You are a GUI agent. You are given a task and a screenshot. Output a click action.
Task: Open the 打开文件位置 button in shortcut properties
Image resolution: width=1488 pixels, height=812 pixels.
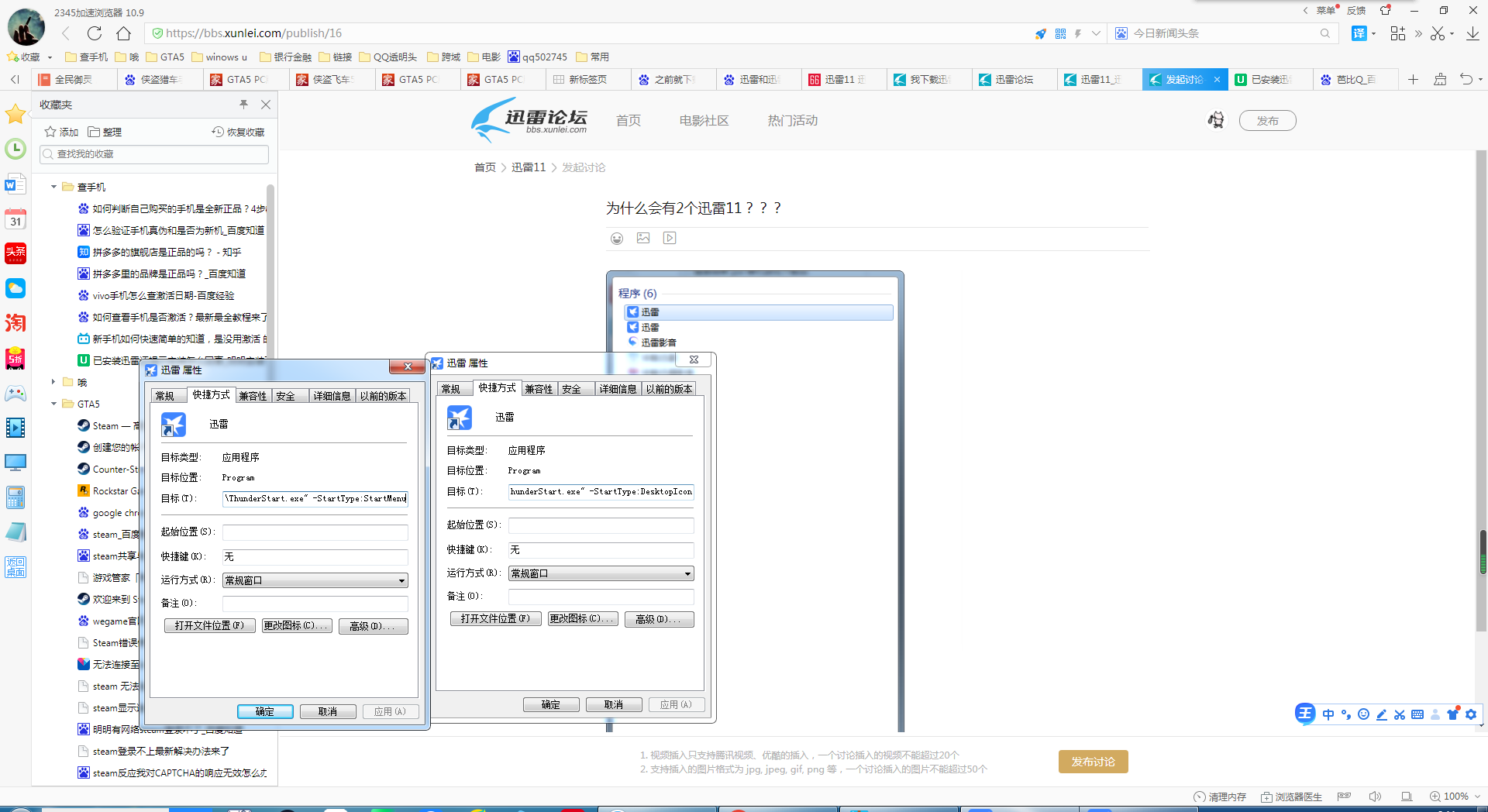point(209,626)
